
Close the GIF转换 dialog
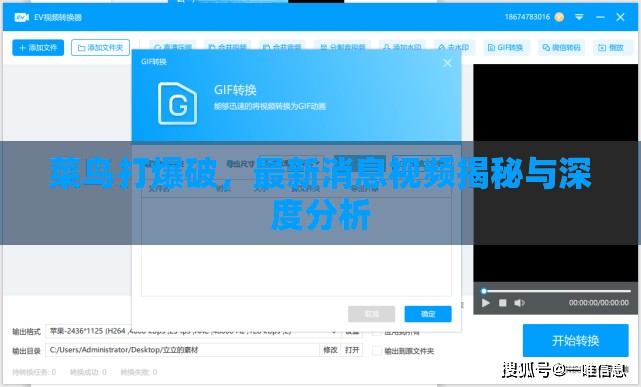click(x=447, y=63)
